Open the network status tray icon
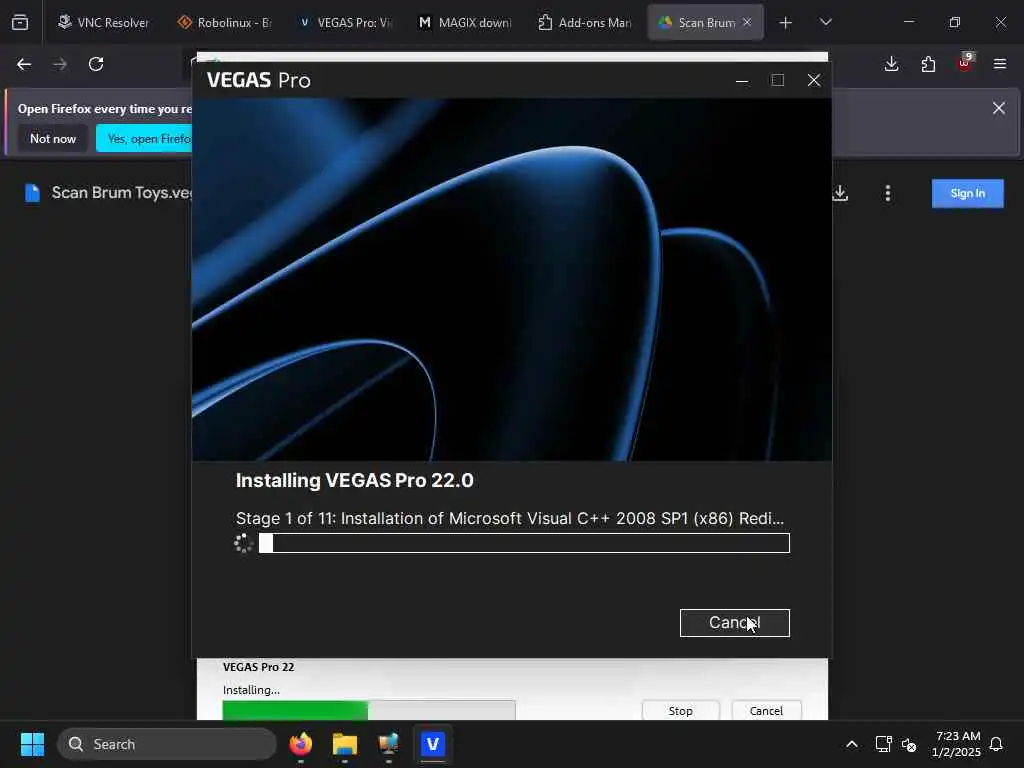 [884, 744]
